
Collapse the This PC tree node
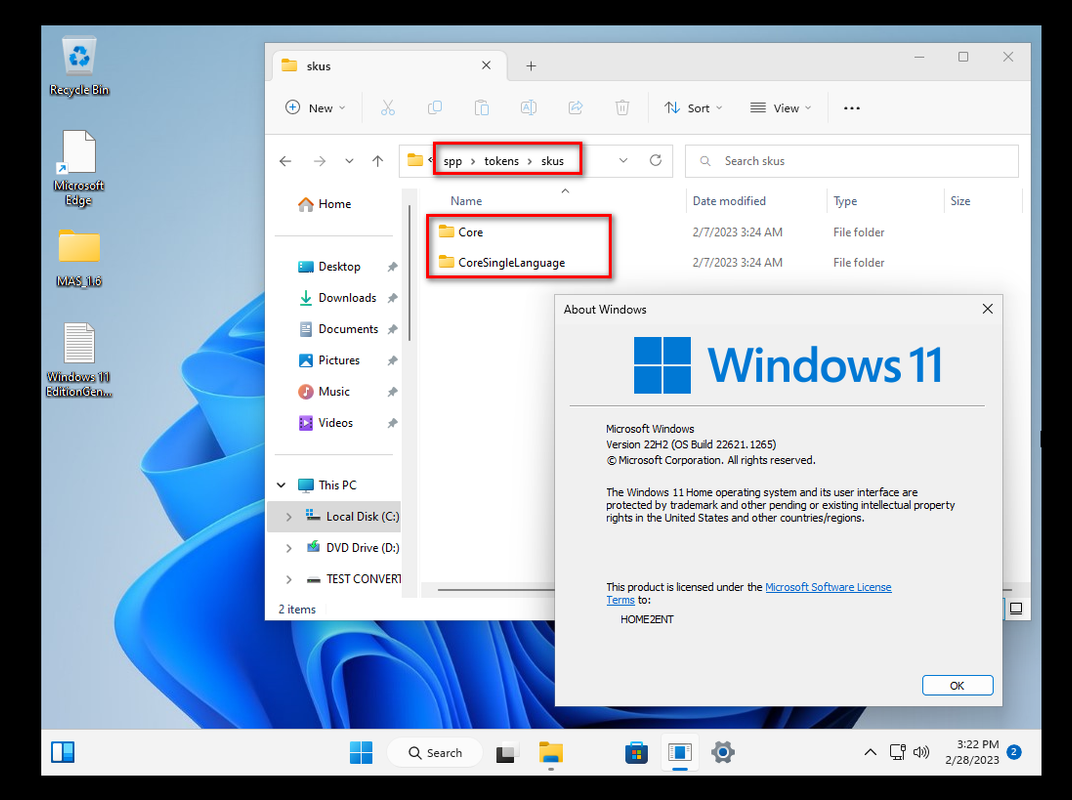pyautogui.click(x=281, y=485)
